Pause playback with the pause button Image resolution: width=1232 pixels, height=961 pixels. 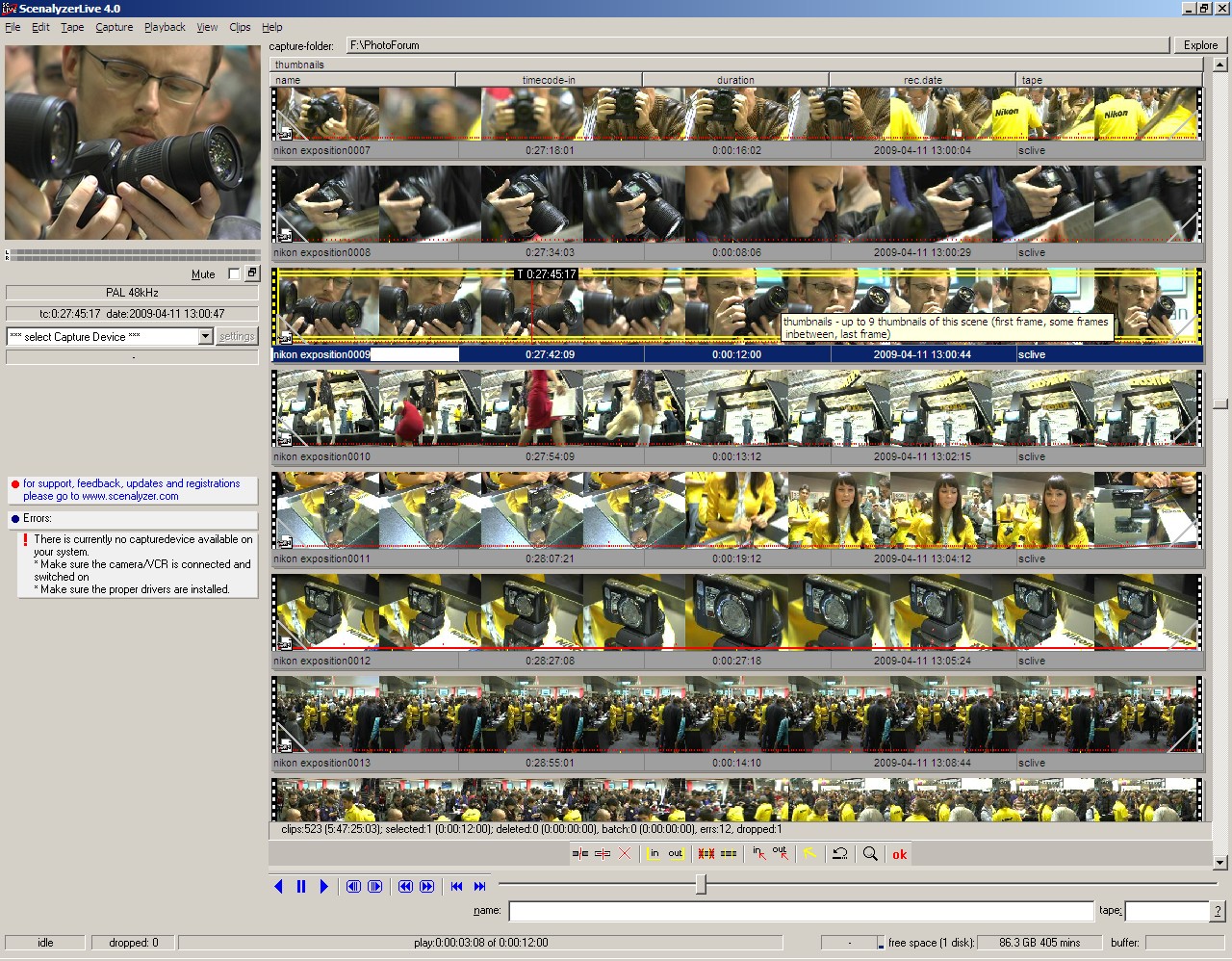pyautogui.click(x=301, y=887)
